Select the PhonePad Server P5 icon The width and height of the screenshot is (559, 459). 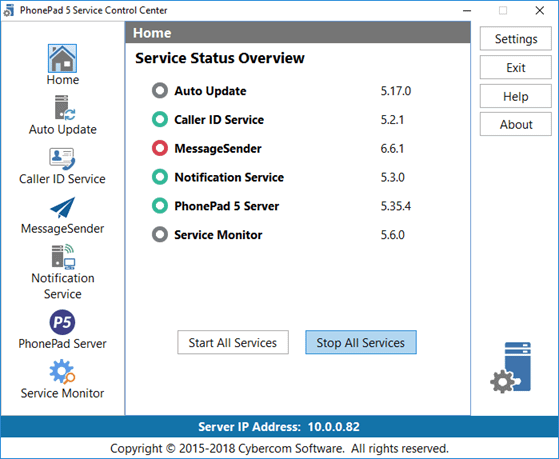[x=62, y=322]
